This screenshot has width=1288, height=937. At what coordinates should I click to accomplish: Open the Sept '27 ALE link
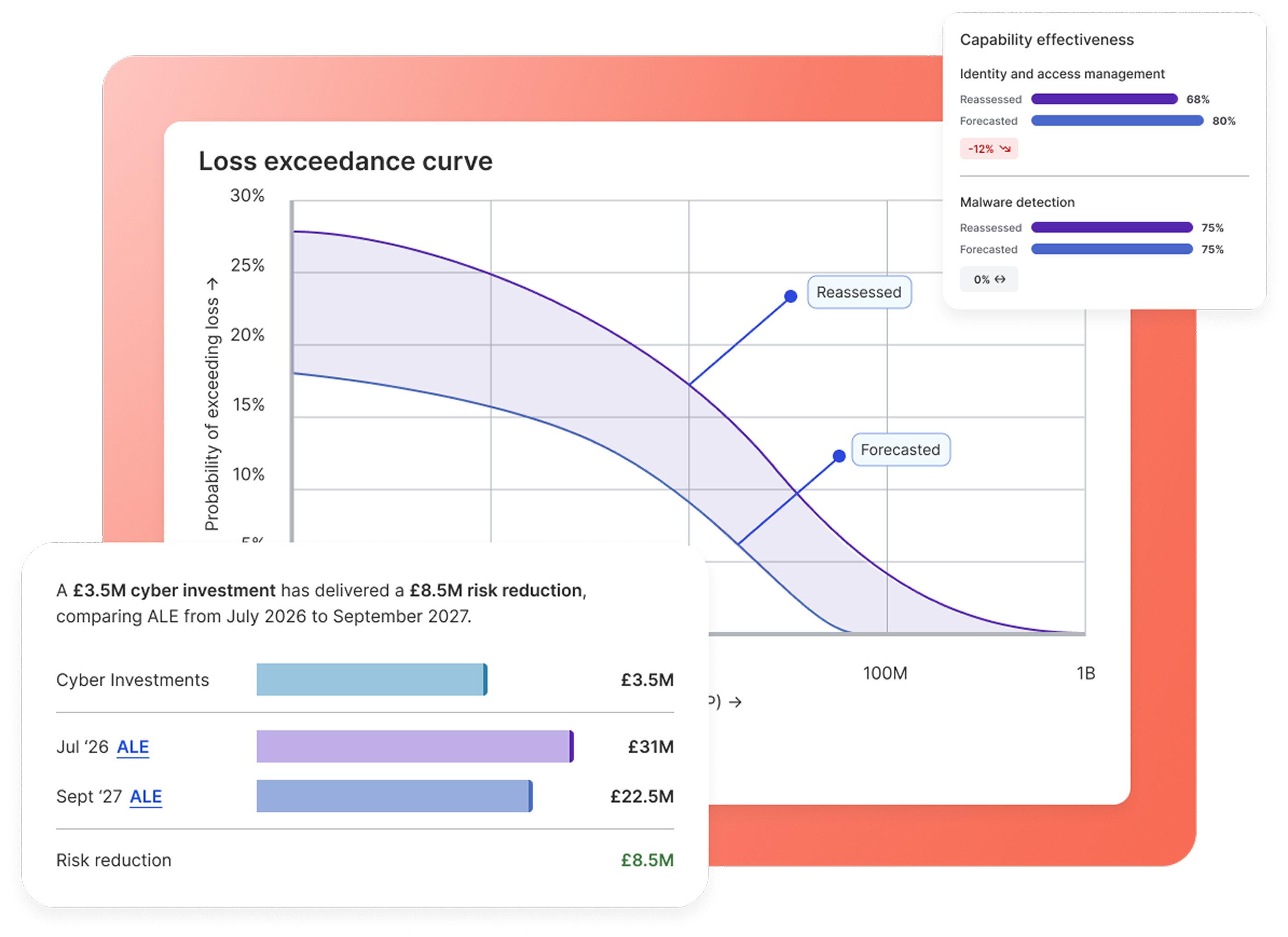pos(146,797)
